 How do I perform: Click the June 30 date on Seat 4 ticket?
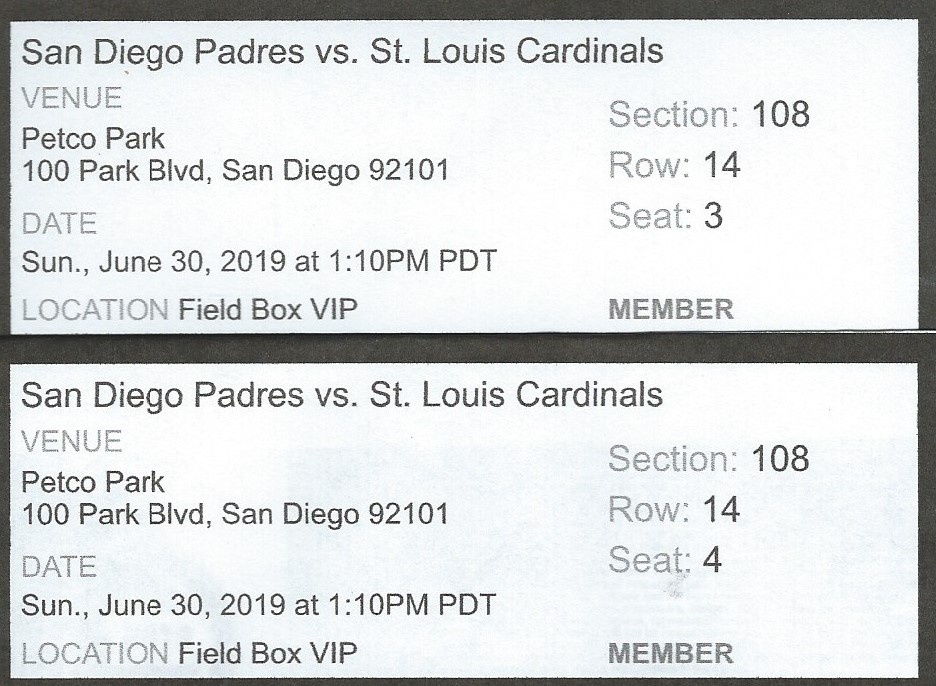pos(259,606)
